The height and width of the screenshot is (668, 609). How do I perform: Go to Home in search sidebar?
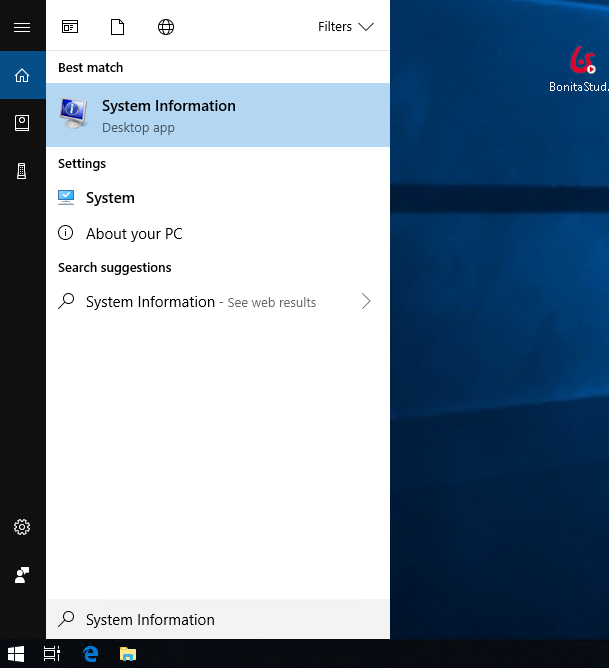click(x=22, y=75)
